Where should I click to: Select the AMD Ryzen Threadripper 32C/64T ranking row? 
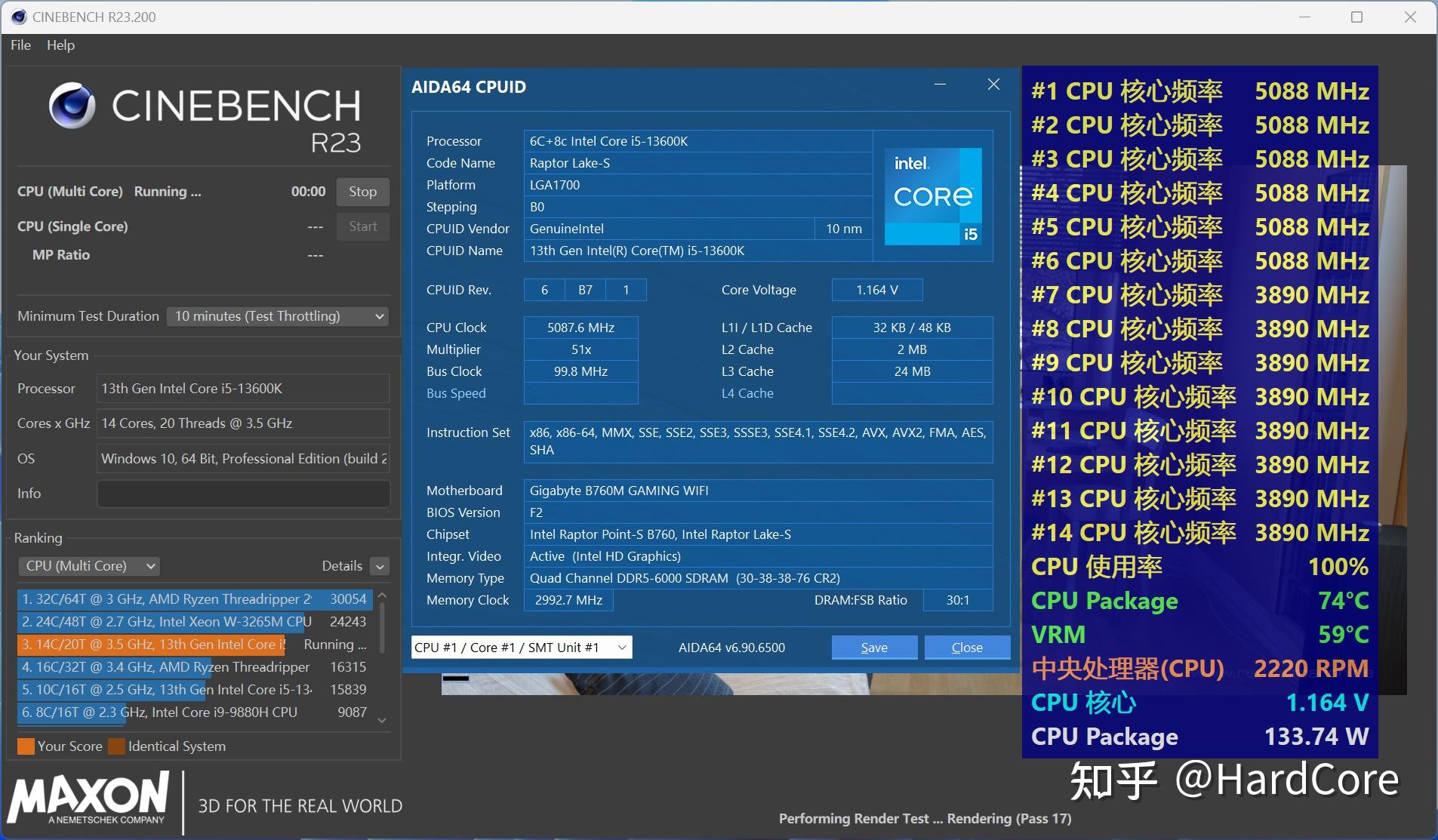coord(195,599)
